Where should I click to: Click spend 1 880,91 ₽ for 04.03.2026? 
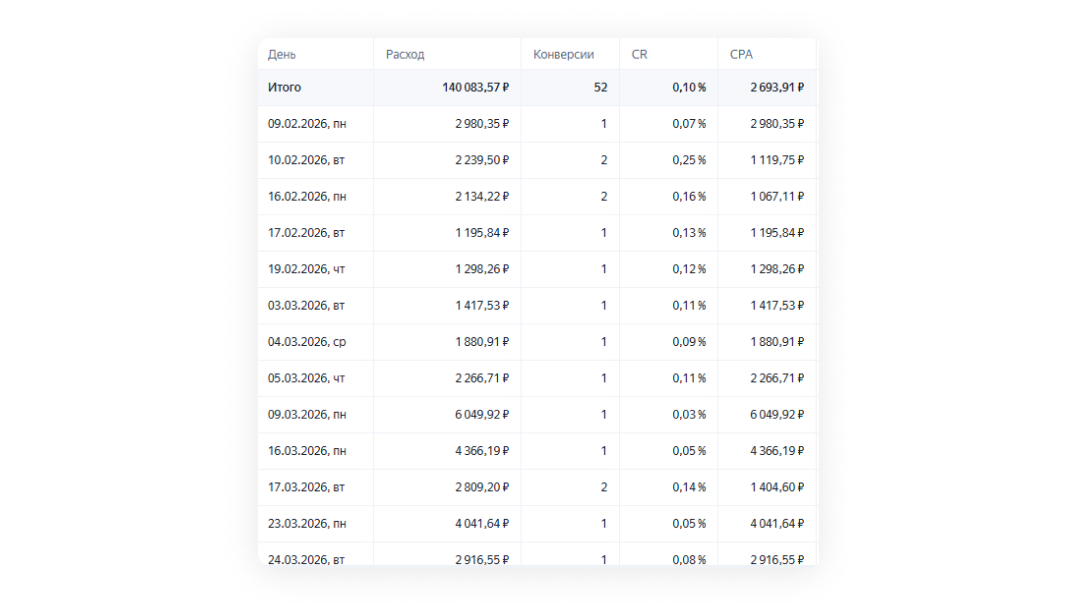[x=482, y=342]
